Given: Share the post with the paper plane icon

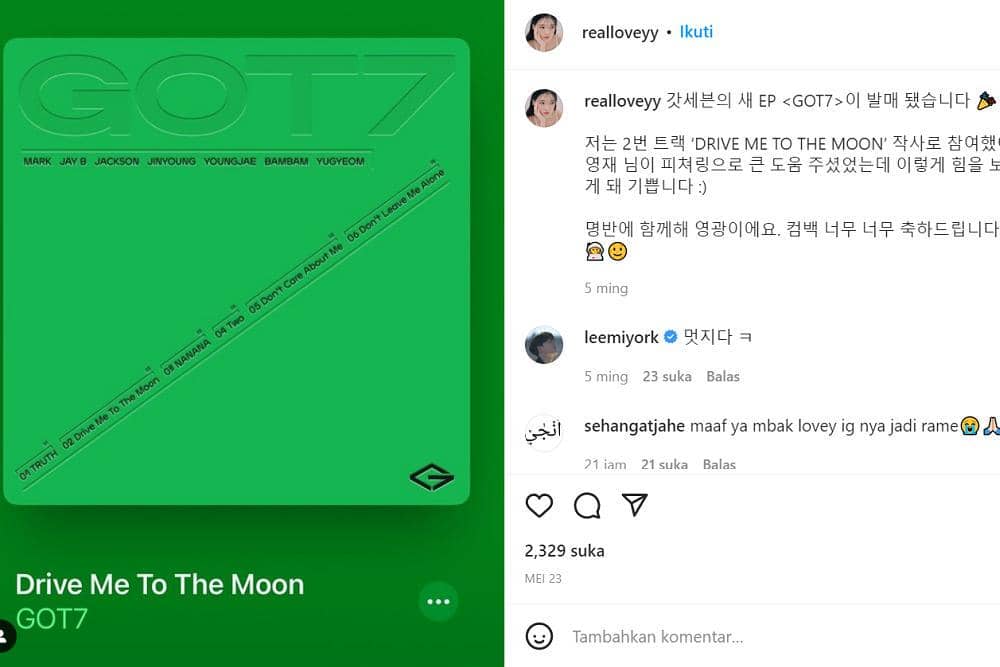Looking at the screenshot, I should 635,505.
